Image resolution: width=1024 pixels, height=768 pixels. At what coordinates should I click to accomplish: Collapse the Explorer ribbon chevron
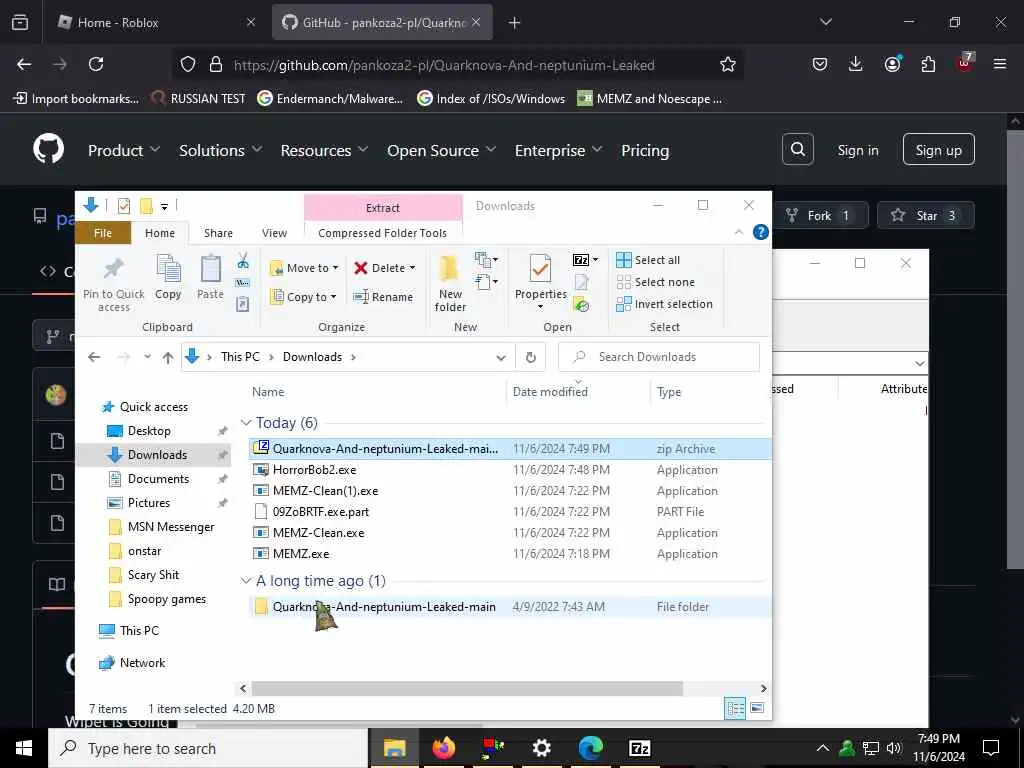(739, 232)
